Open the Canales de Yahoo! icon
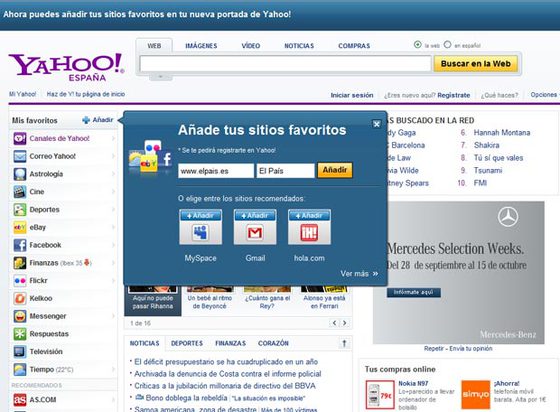Image resolution: width=560 pixels, height=412 pixels. (x=20, y=138)
